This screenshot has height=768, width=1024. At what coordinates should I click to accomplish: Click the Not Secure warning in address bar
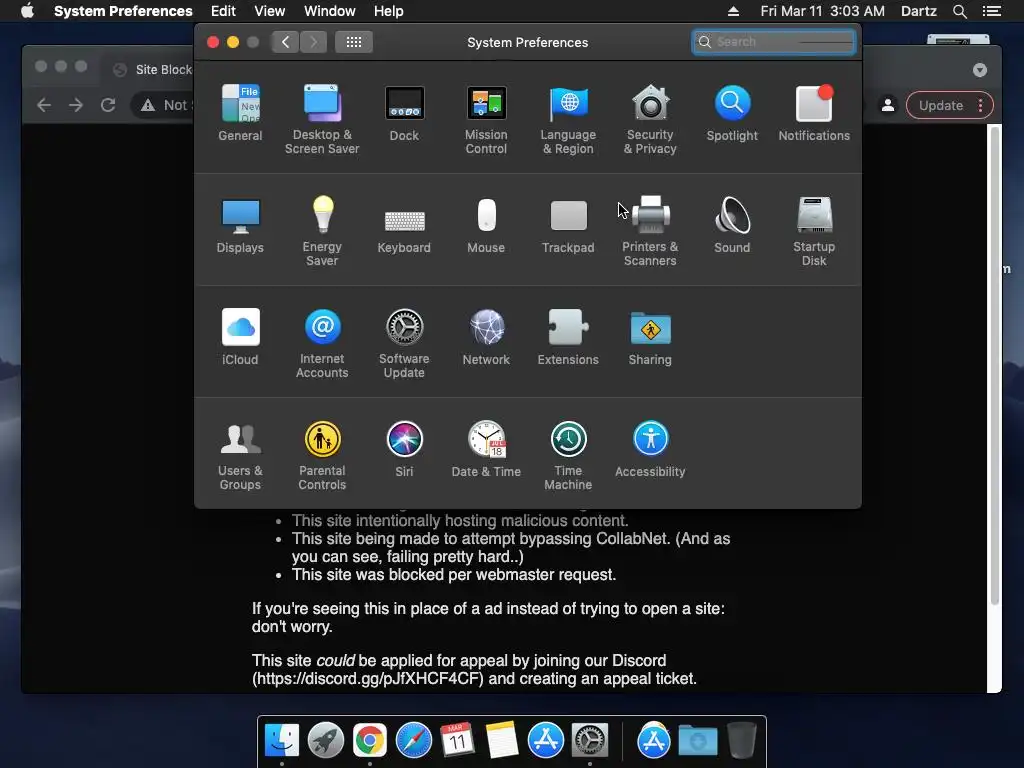pos(165,105)
